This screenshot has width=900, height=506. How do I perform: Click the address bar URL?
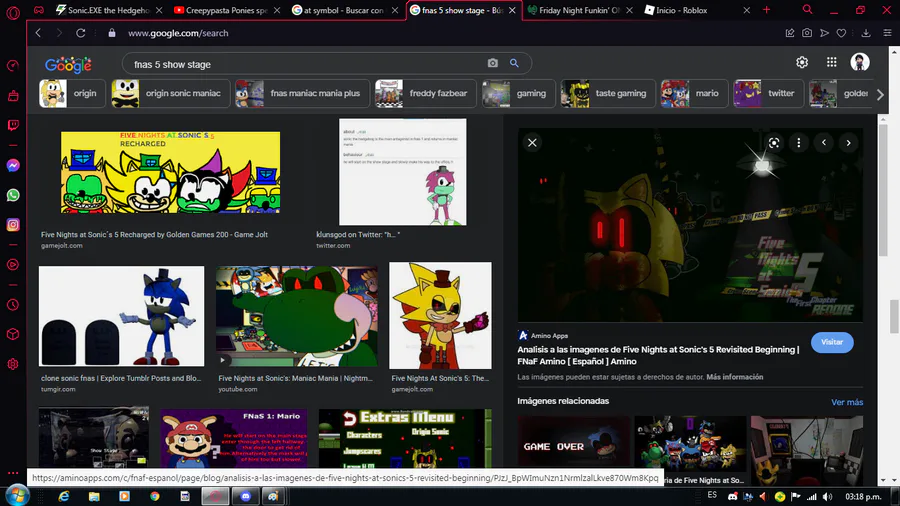click(178, 33)
